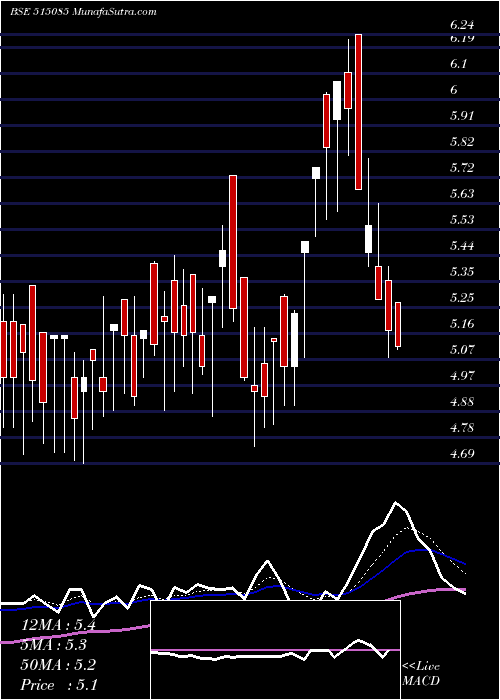Click the BSE 515085 chart title
Screen dimensions: 500x700
pyautogui.click(x=83, y=11)
